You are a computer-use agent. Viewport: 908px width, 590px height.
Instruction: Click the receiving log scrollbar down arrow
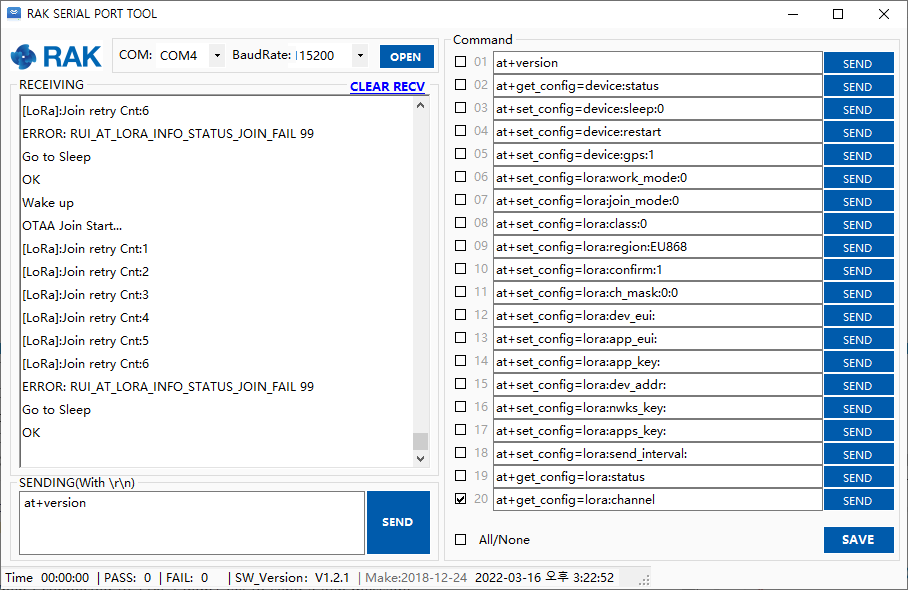(x=421, y=459)
